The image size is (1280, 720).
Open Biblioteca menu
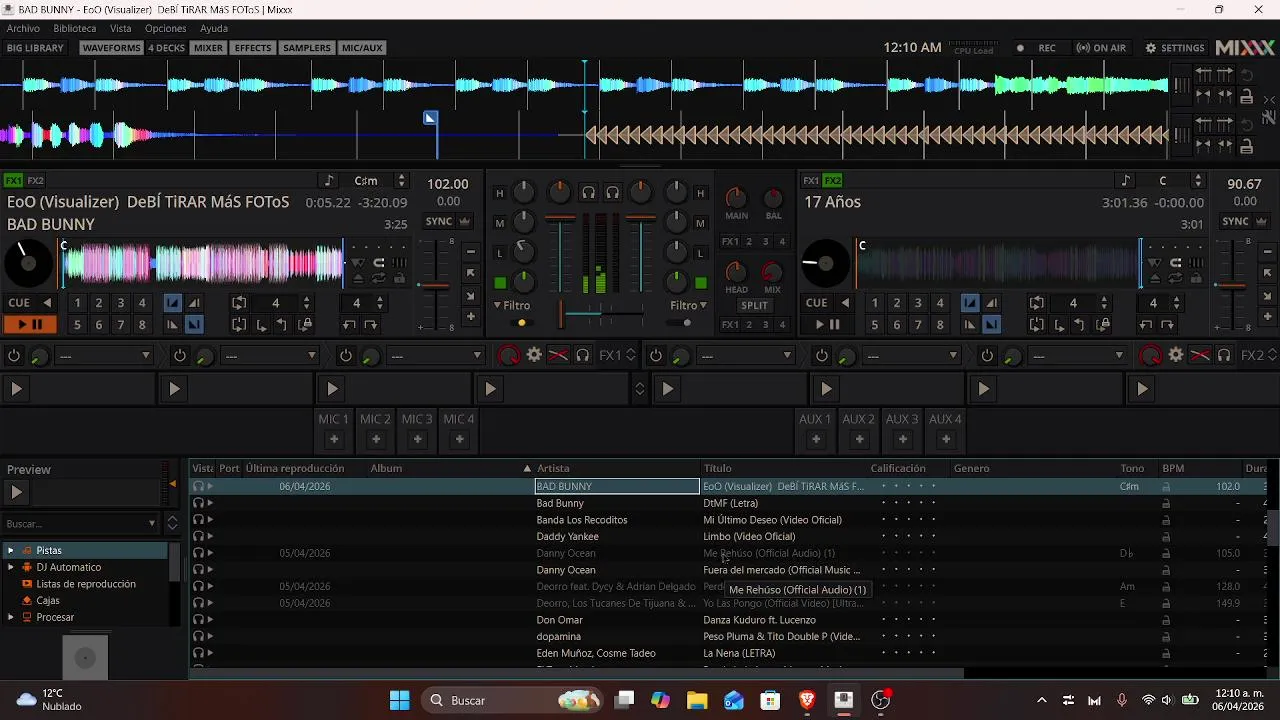[75, 29]
